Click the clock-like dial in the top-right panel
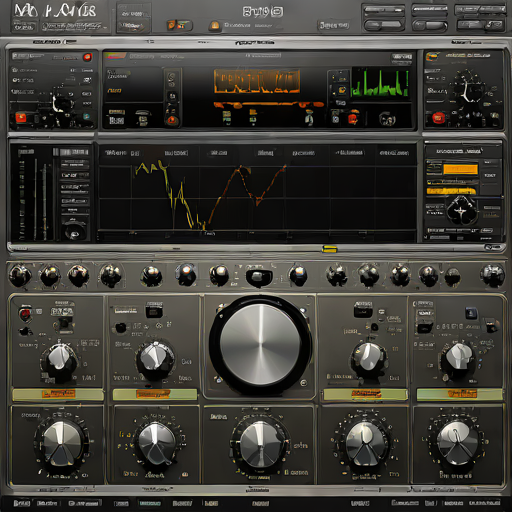The height and width of the screenshot is (512, 512). point(467,87)
